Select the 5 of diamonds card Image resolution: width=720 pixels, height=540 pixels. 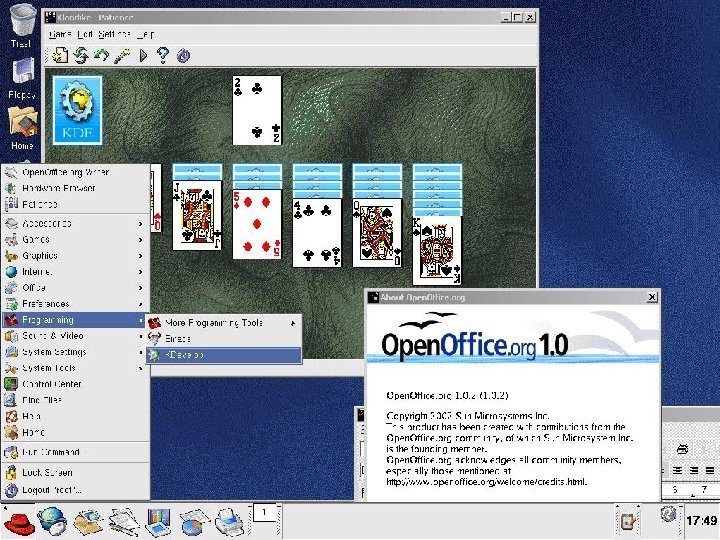tap(257, 225)
